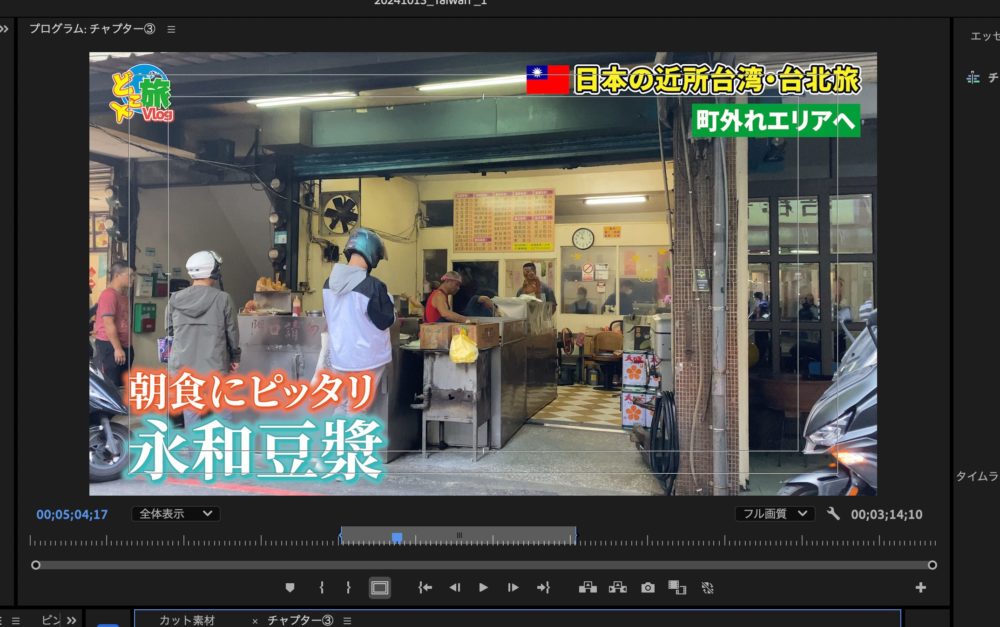
Task: Jump to the Out point
Action: [543, 588]
